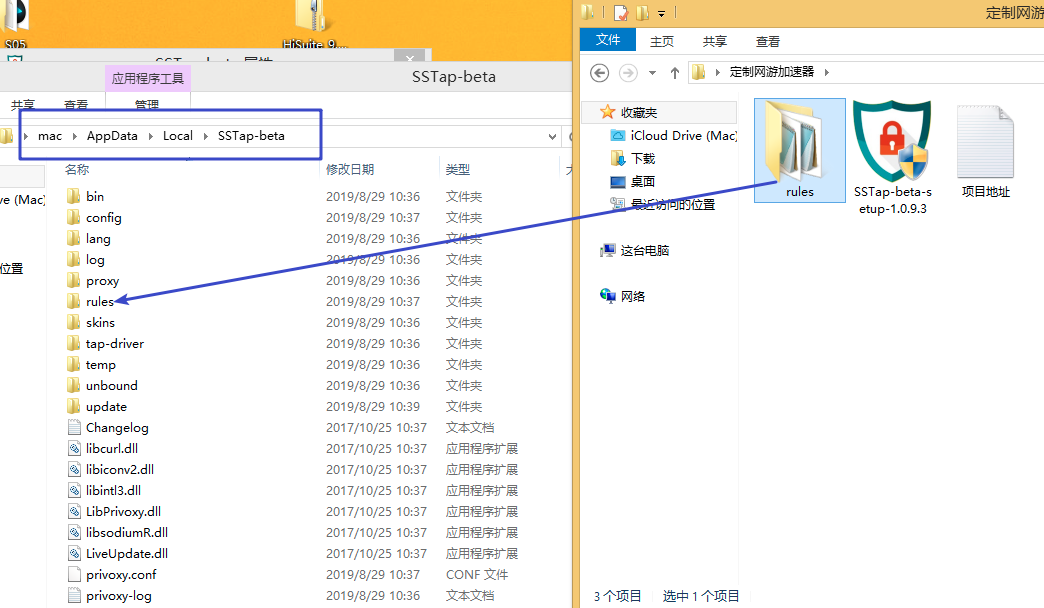Navigate to mac in the address bar
Image resolution: width=1044 pixels, height=608 pixels.
click(x=50, y=136)
